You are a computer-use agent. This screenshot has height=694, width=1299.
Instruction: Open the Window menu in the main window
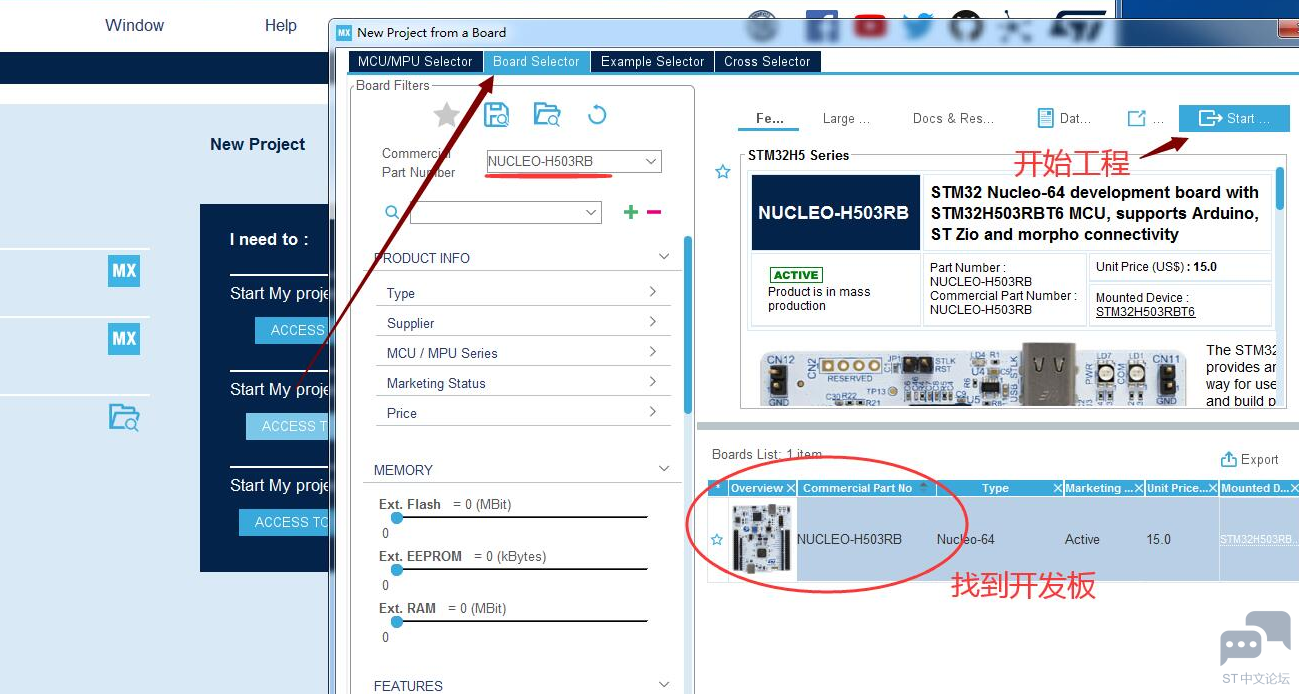[134, 25]
